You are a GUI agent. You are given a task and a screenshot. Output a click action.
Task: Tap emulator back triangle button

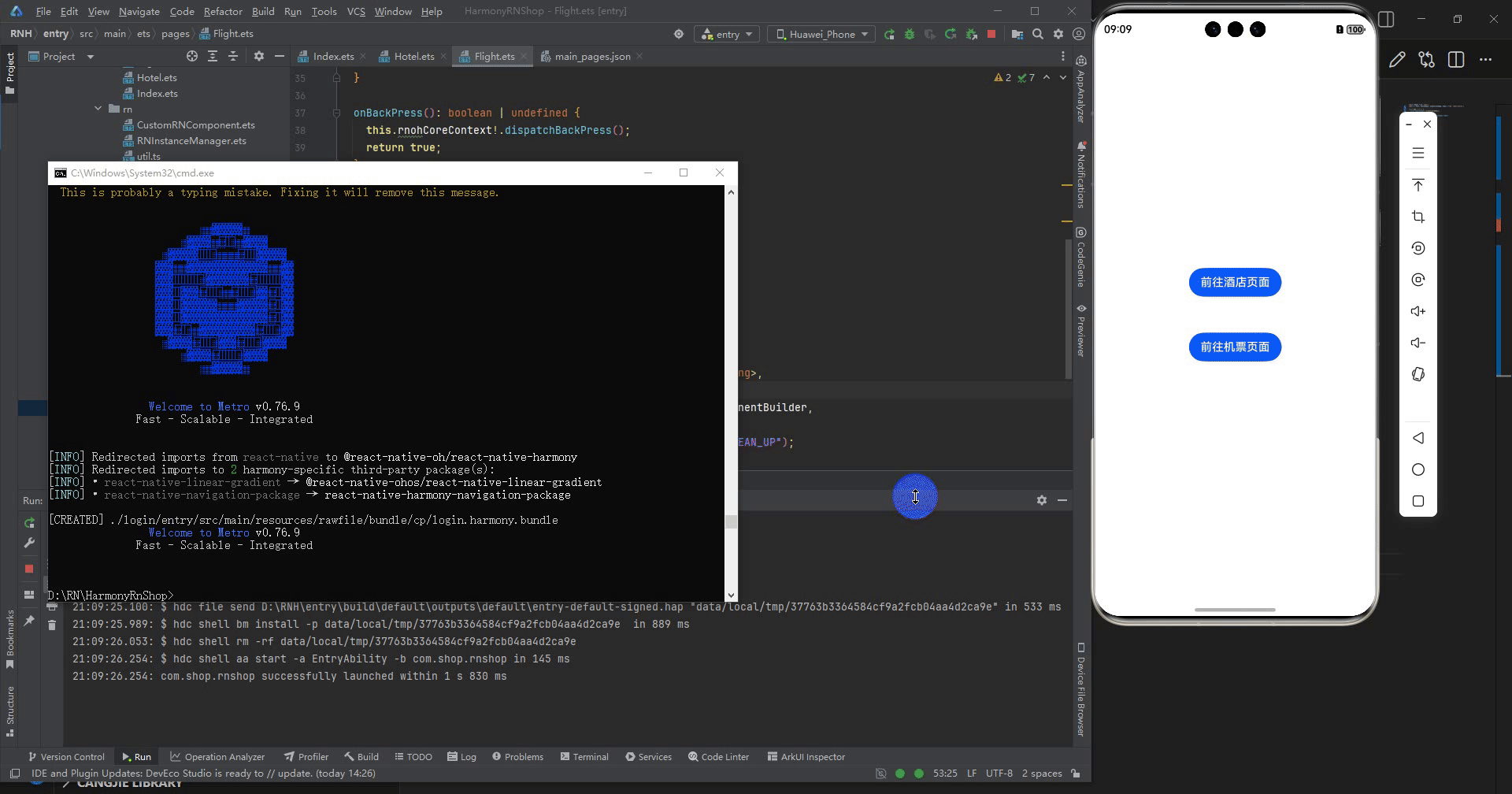point(1418,438)
